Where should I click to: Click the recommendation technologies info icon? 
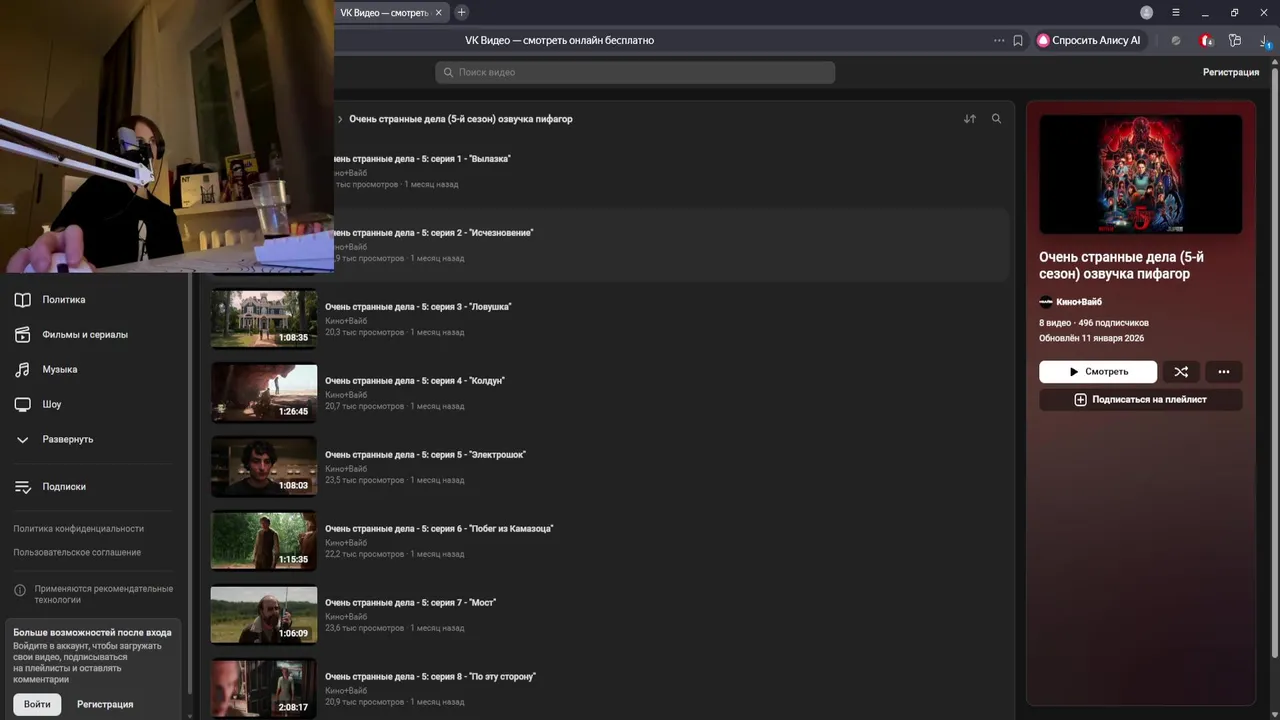point(20,590)
